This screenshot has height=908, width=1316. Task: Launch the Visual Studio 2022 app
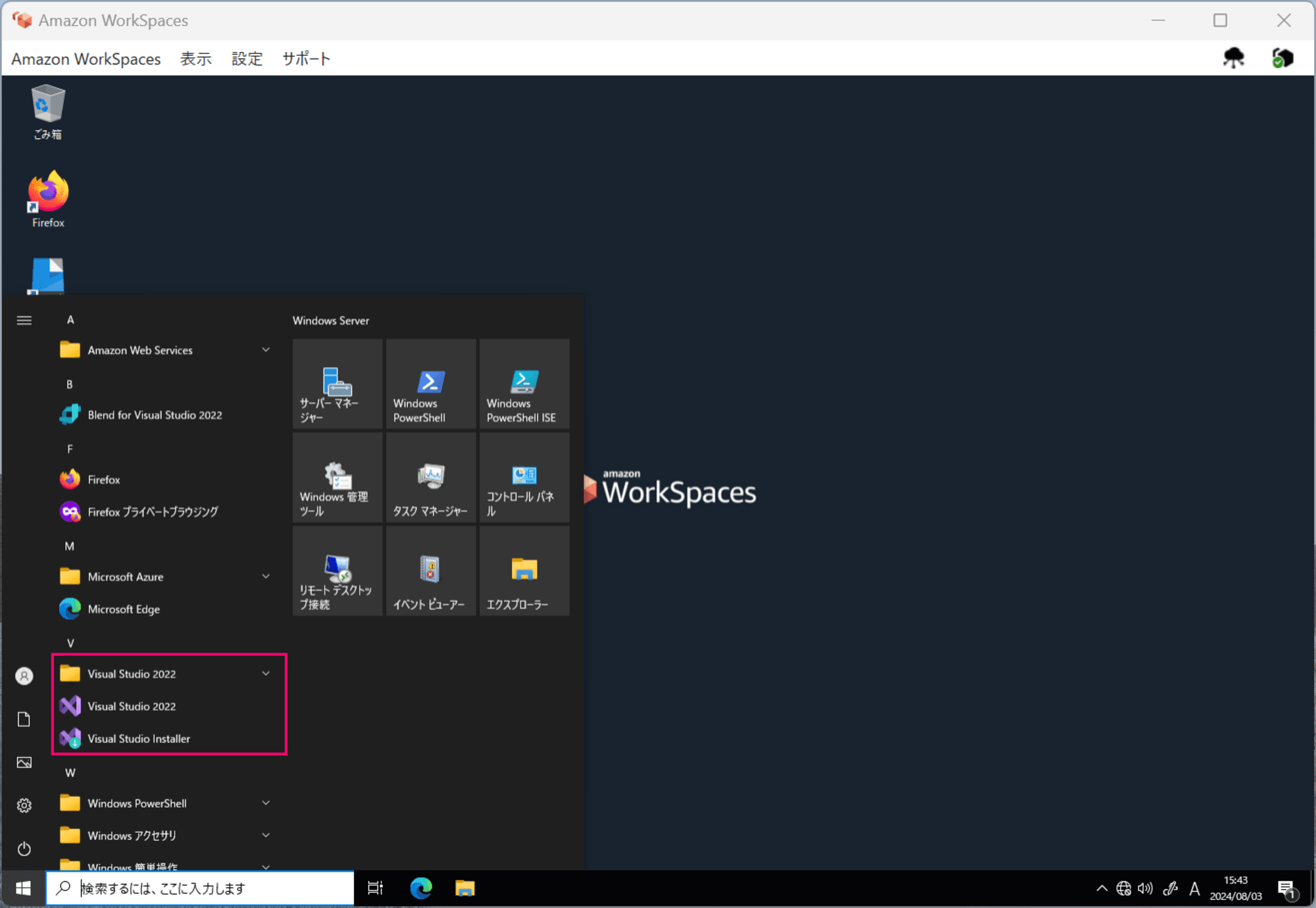(165, 706)
